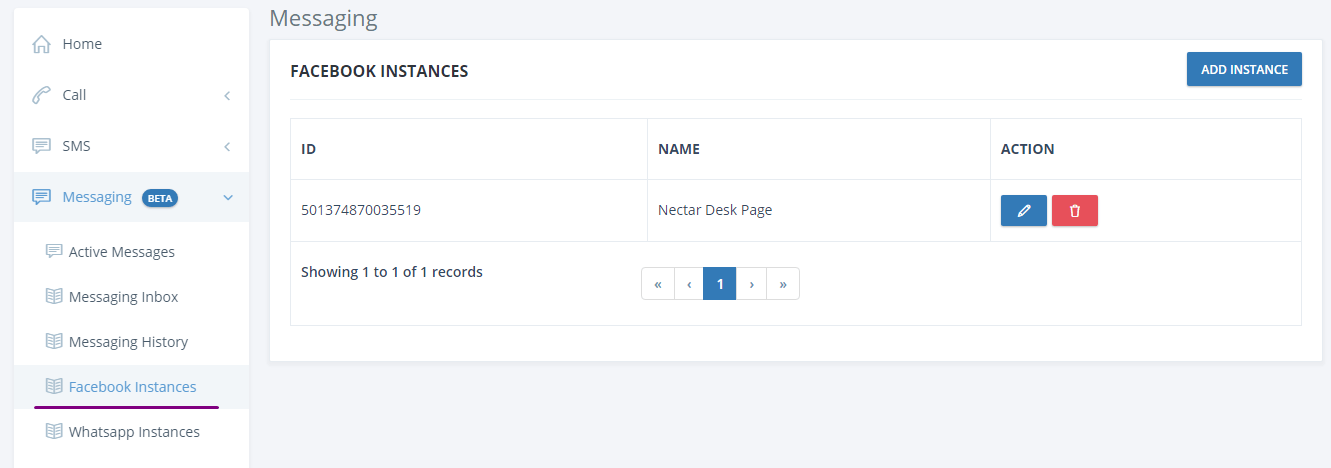Click the Messaging Inbox book icon
Image resolution: width=1331 pixels, height=468 pixels.
pyautogui.click(x=54, y=296)
